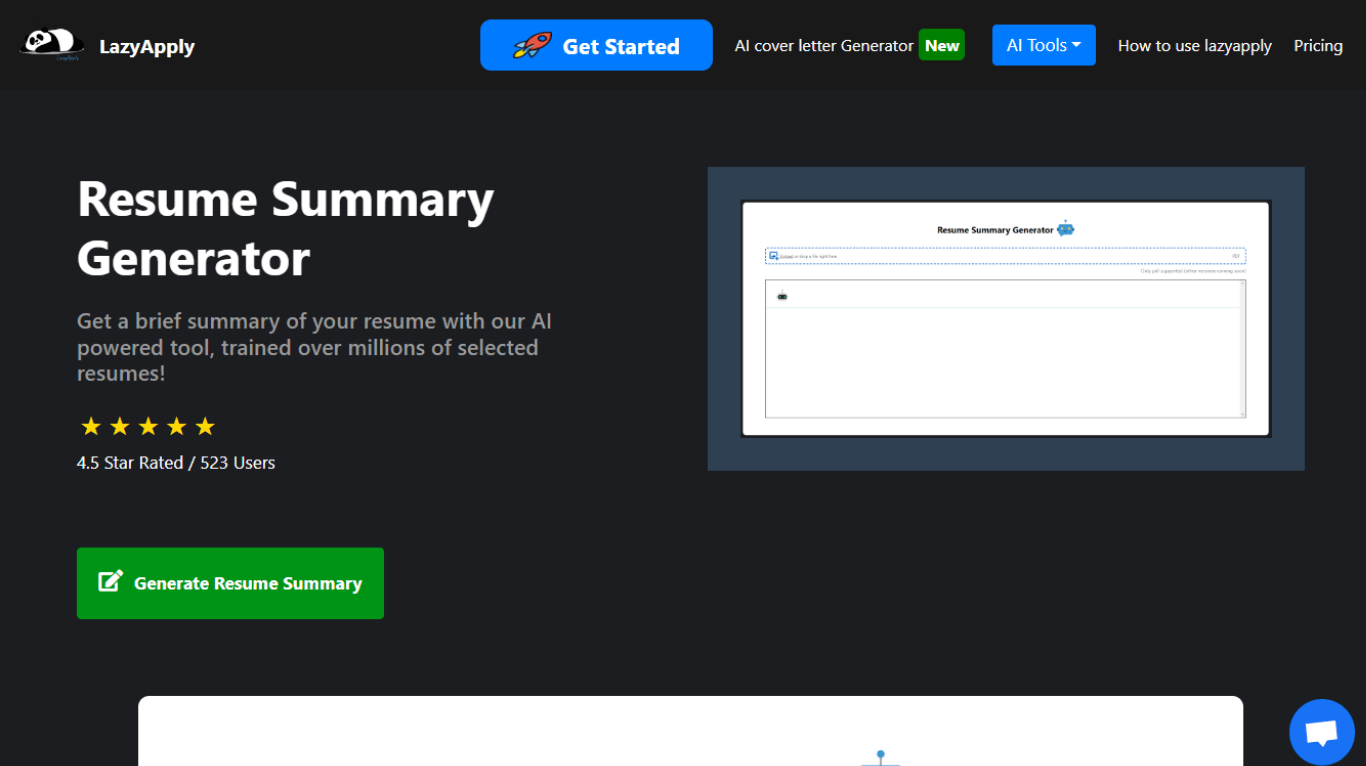Click the Resume Summary Generator preview image
Viewport: 1366px width, 766px height.
pyautogui.click(x=1006, y=319)
